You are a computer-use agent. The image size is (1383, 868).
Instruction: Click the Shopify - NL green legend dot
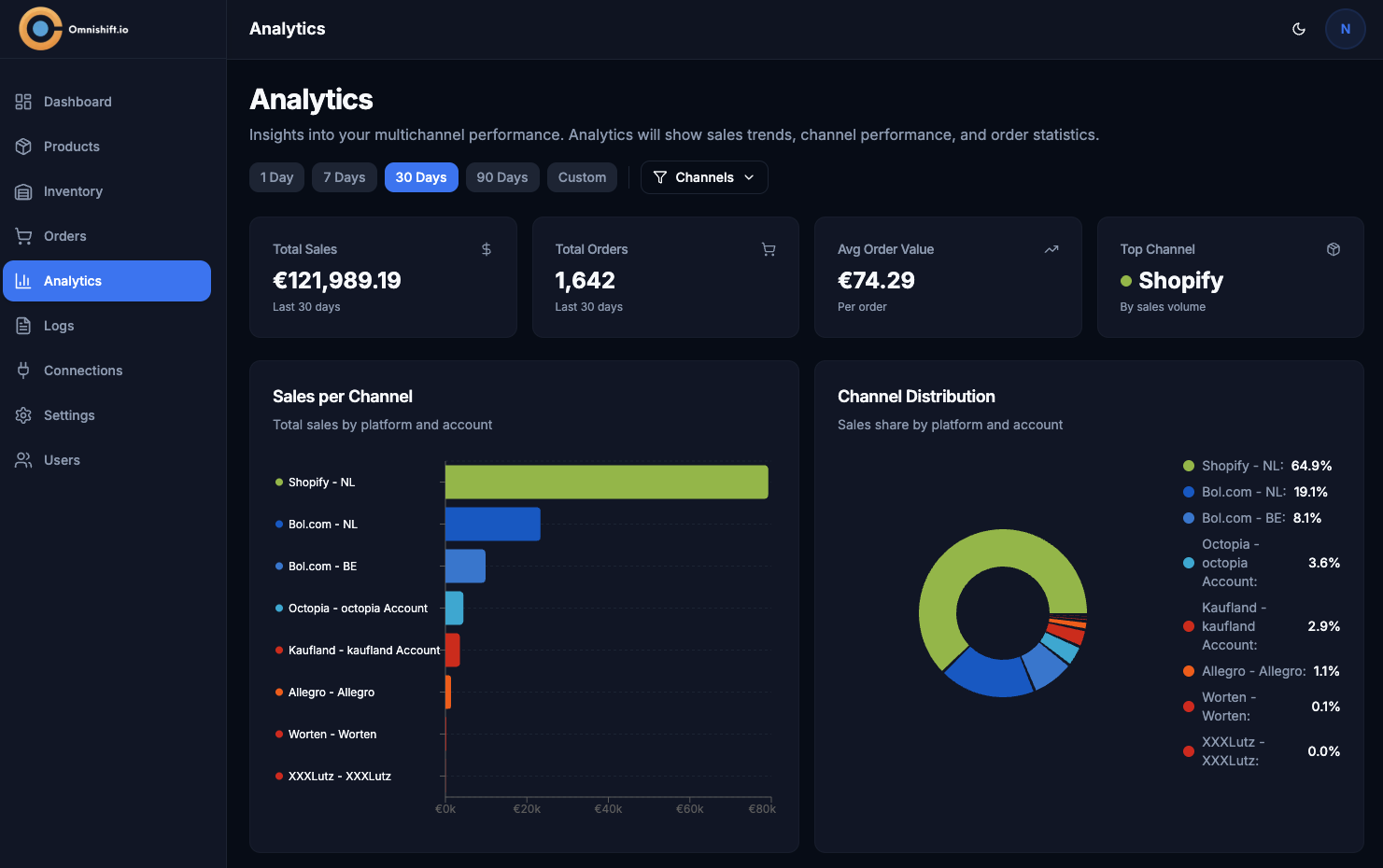click(1189, 466)
